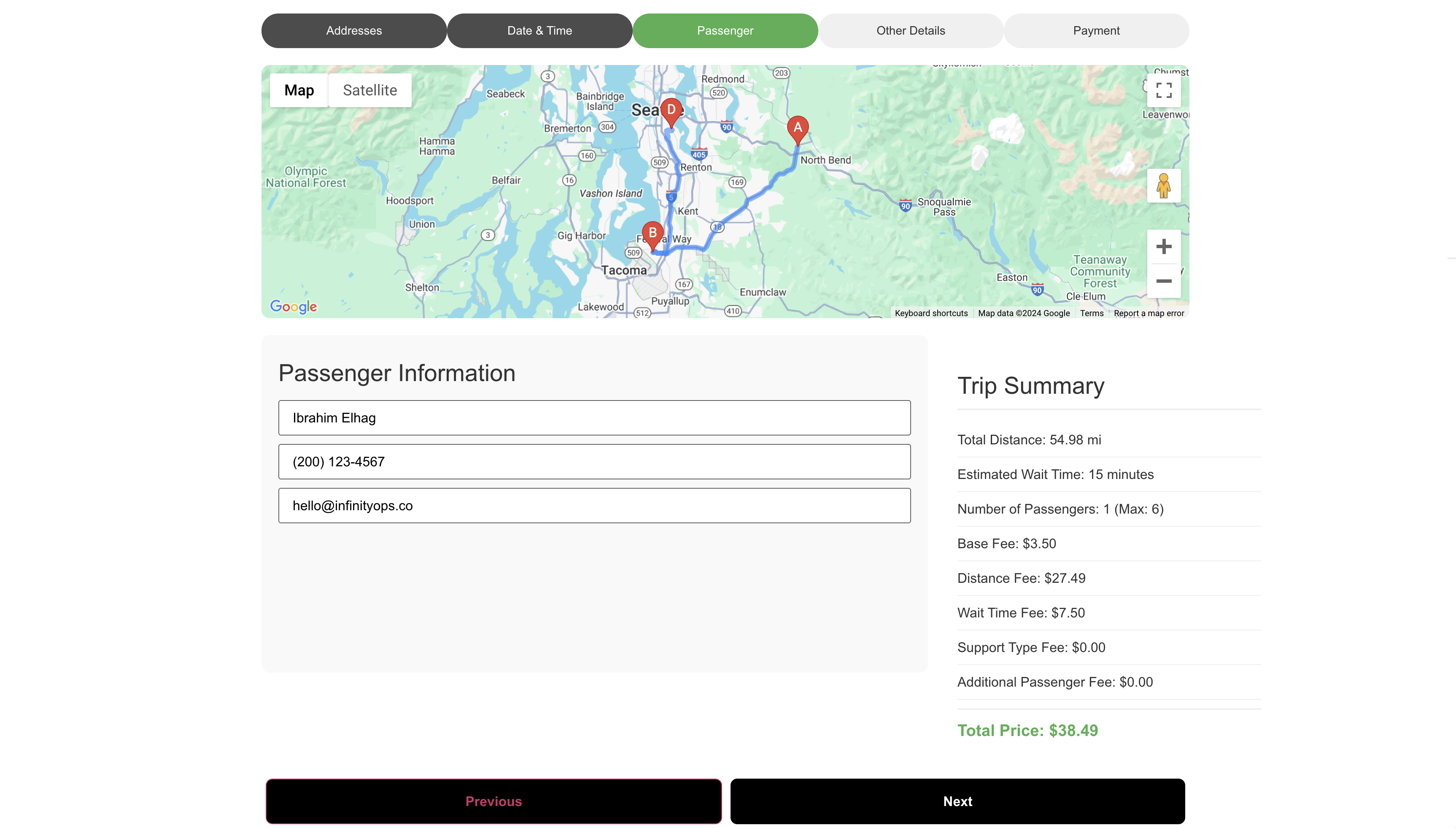Select the Total Distance: 54.98 mi text
Viewport: 1456px width, 828px height.
point(1029,440)
